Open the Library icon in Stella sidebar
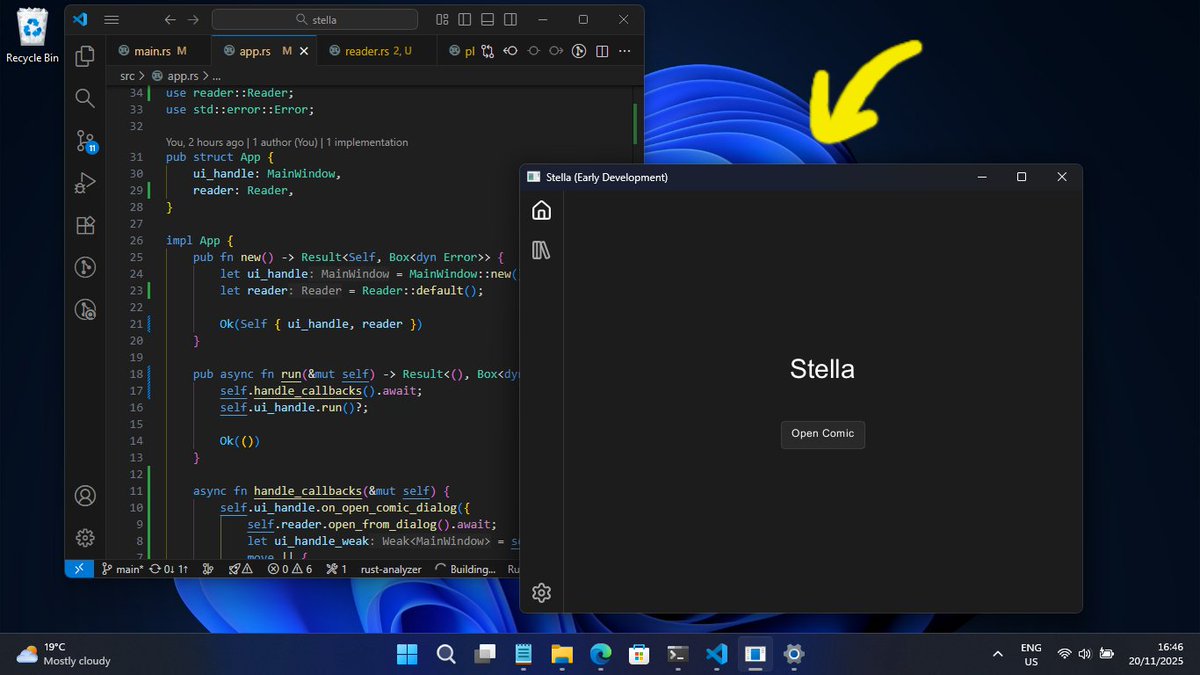This screenshot has width=1200, height=675. click(x=541, y=250)
